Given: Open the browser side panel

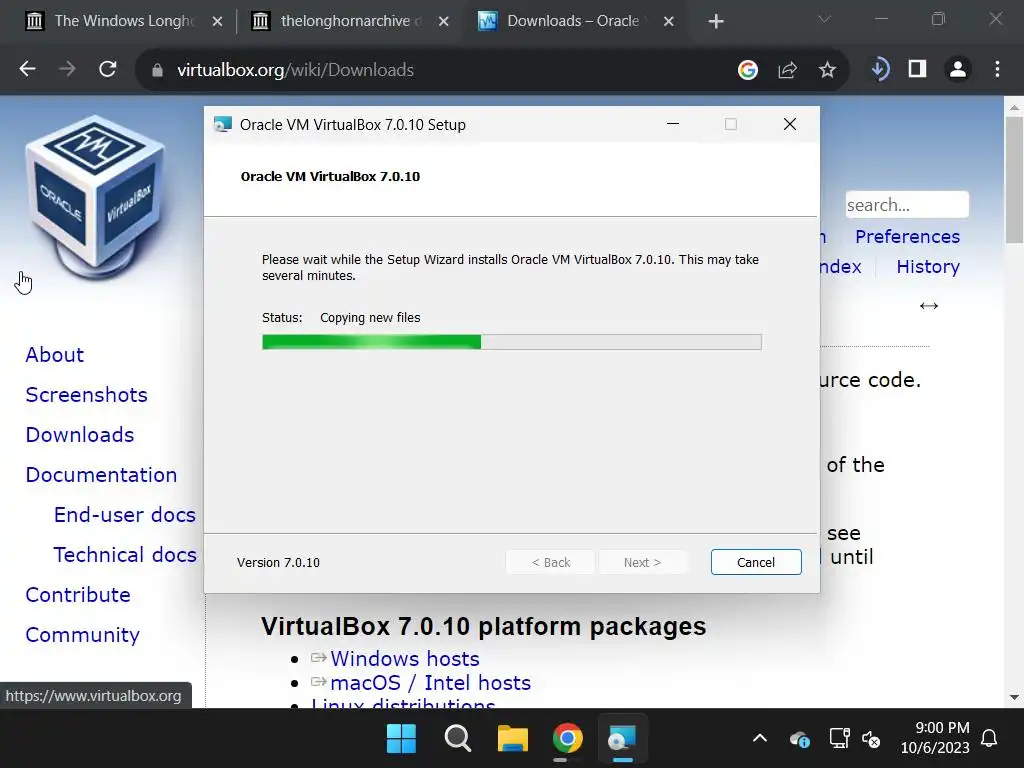Looking at the screenshot, I should click(918, 69).
